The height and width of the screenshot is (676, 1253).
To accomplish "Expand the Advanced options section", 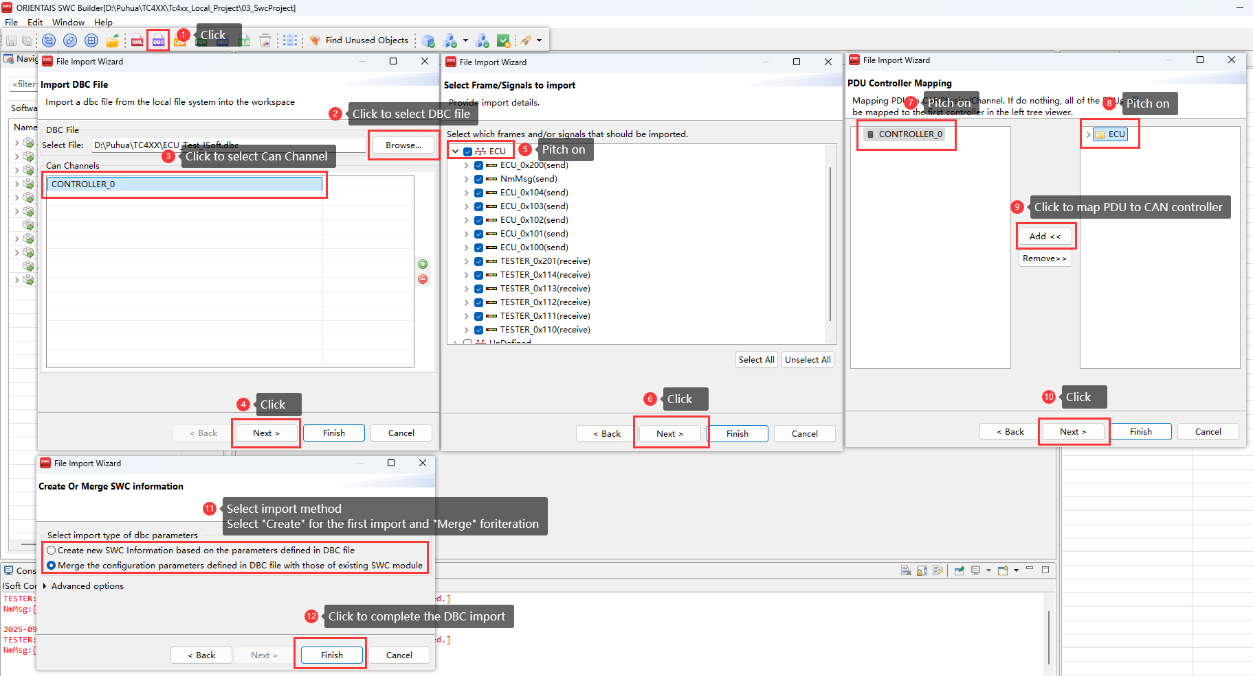I will coord(45,586).
